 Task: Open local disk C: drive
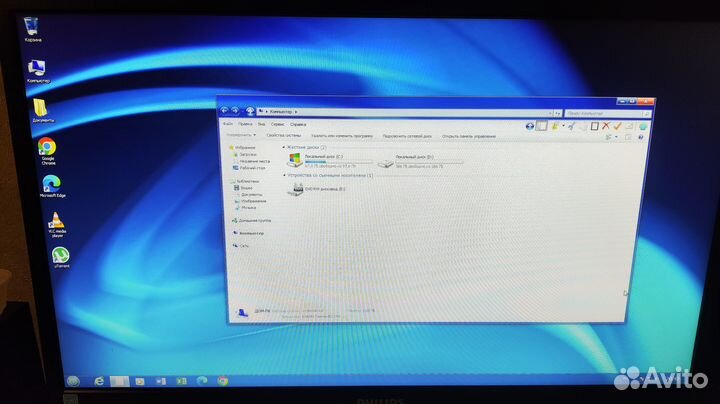pyautogui.click(x=297, y=159)
